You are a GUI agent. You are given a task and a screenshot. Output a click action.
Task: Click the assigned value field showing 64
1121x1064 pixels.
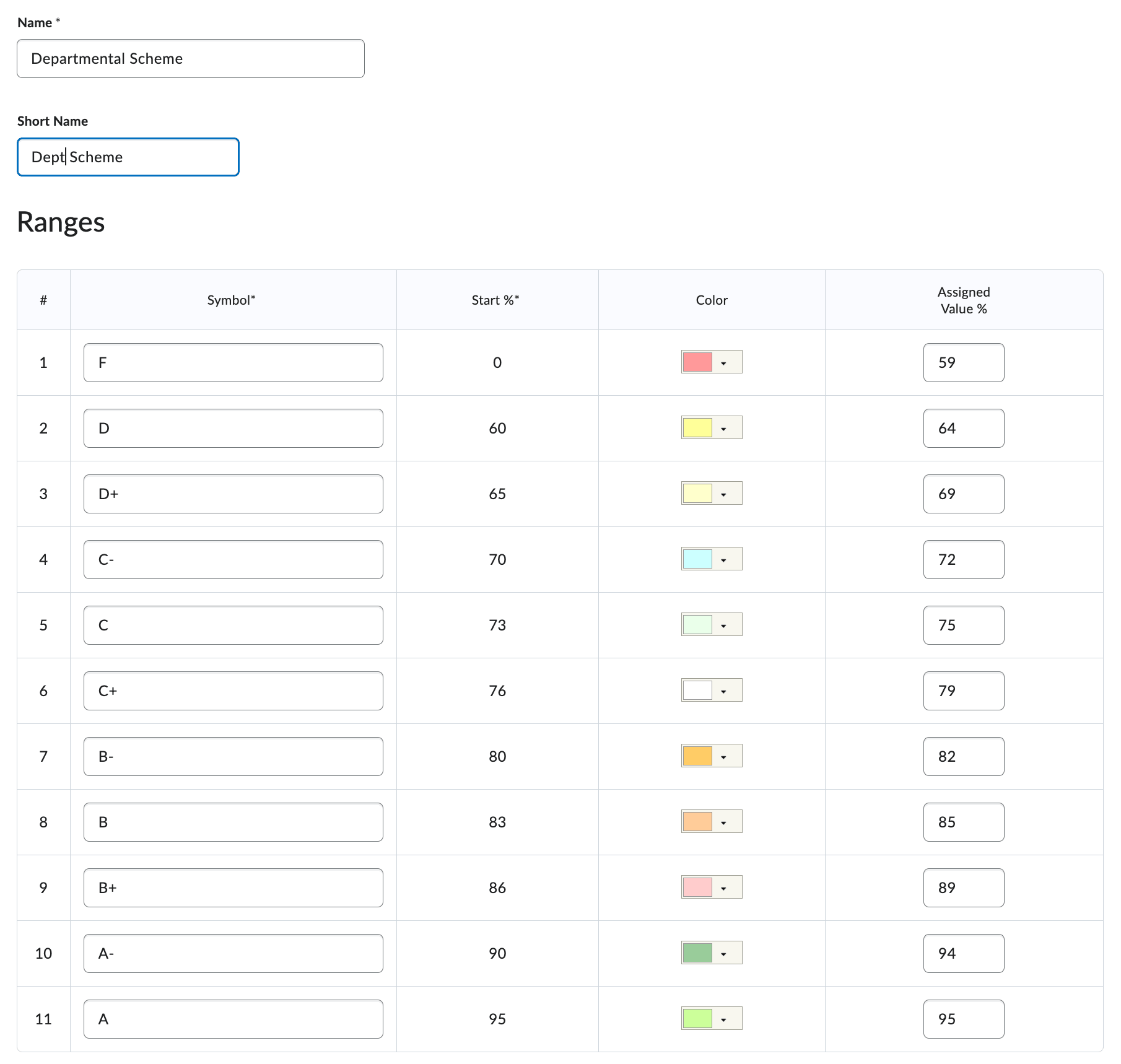964,429
